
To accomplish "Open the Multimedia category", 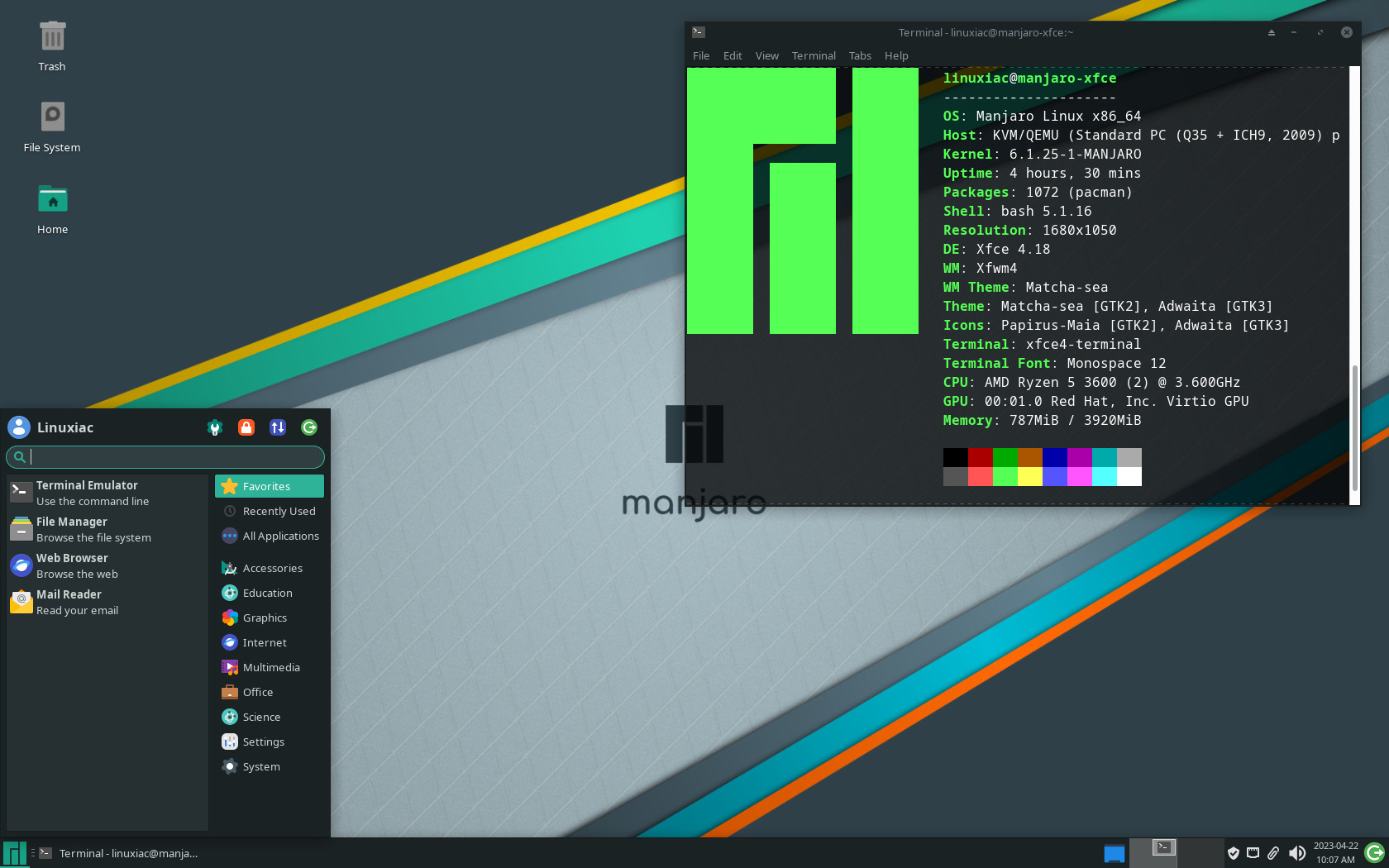I will point(270,667).
